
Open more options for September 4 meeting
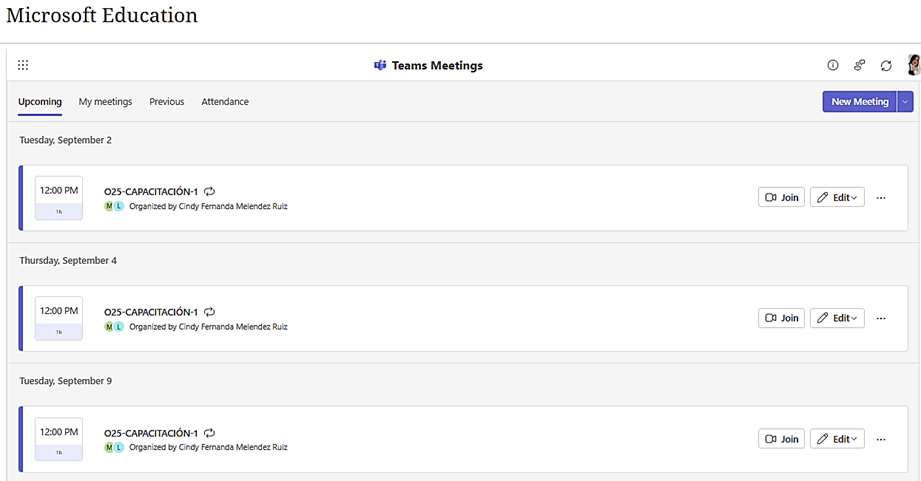[x=881, y=318]
